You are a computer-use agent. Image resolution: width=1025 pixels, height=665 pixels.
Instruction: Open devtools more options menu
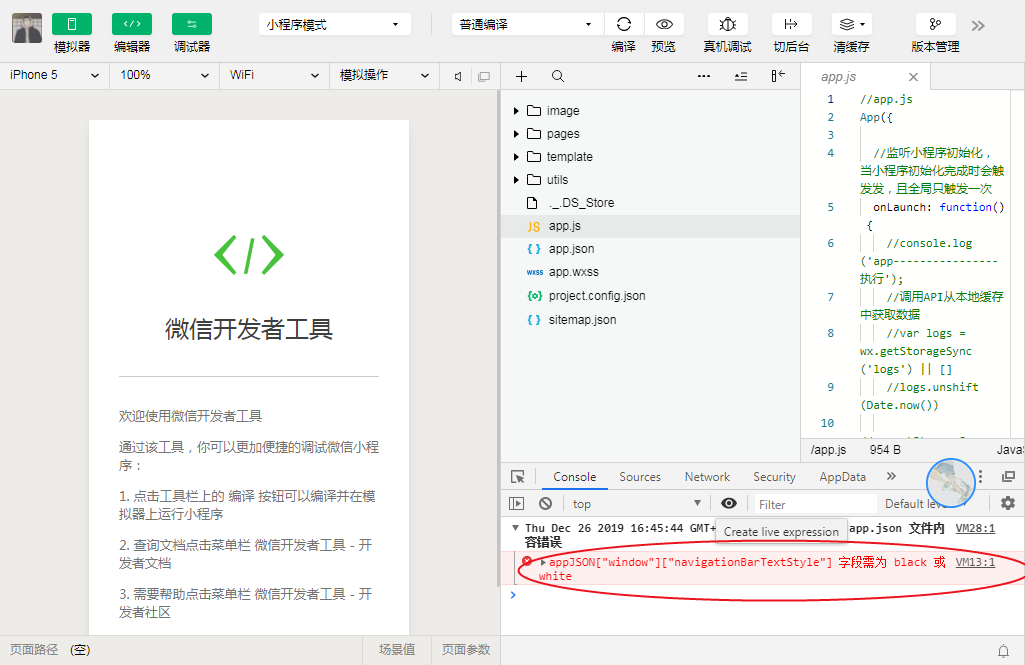point(980,477)
